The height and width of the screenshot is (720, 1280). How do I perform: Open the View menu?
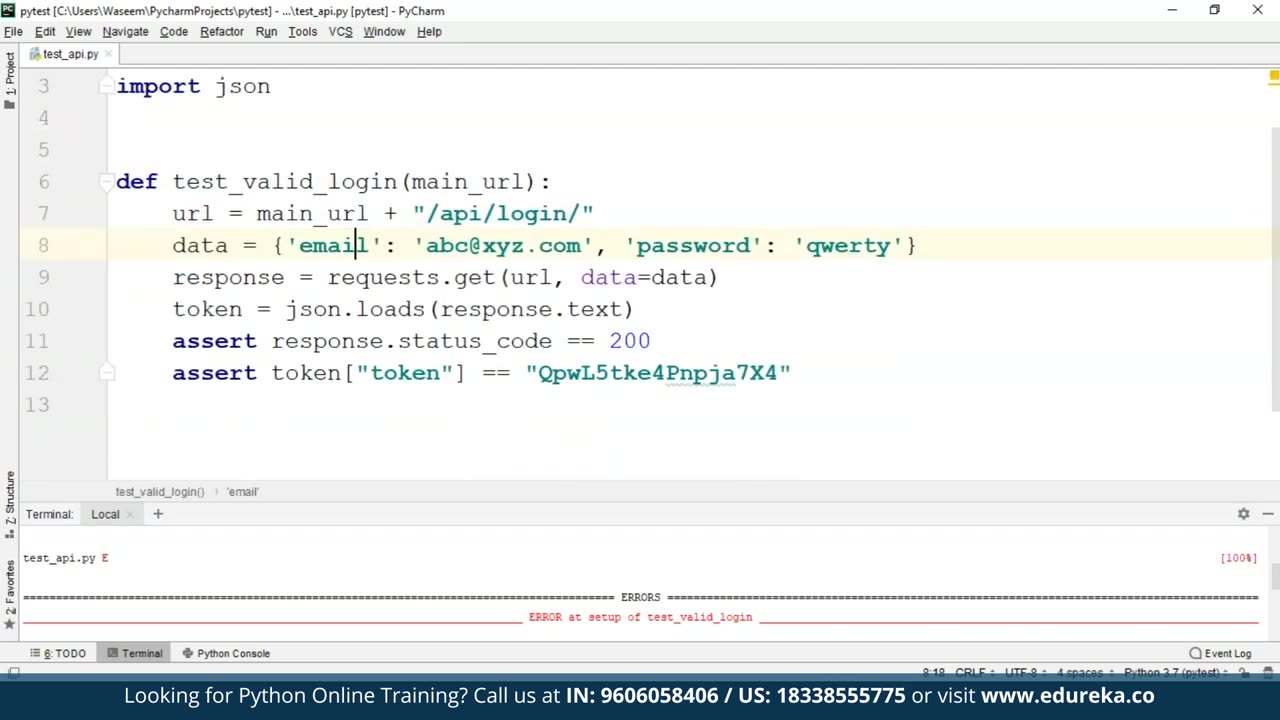pyautogui.click(x=78, y=31)
